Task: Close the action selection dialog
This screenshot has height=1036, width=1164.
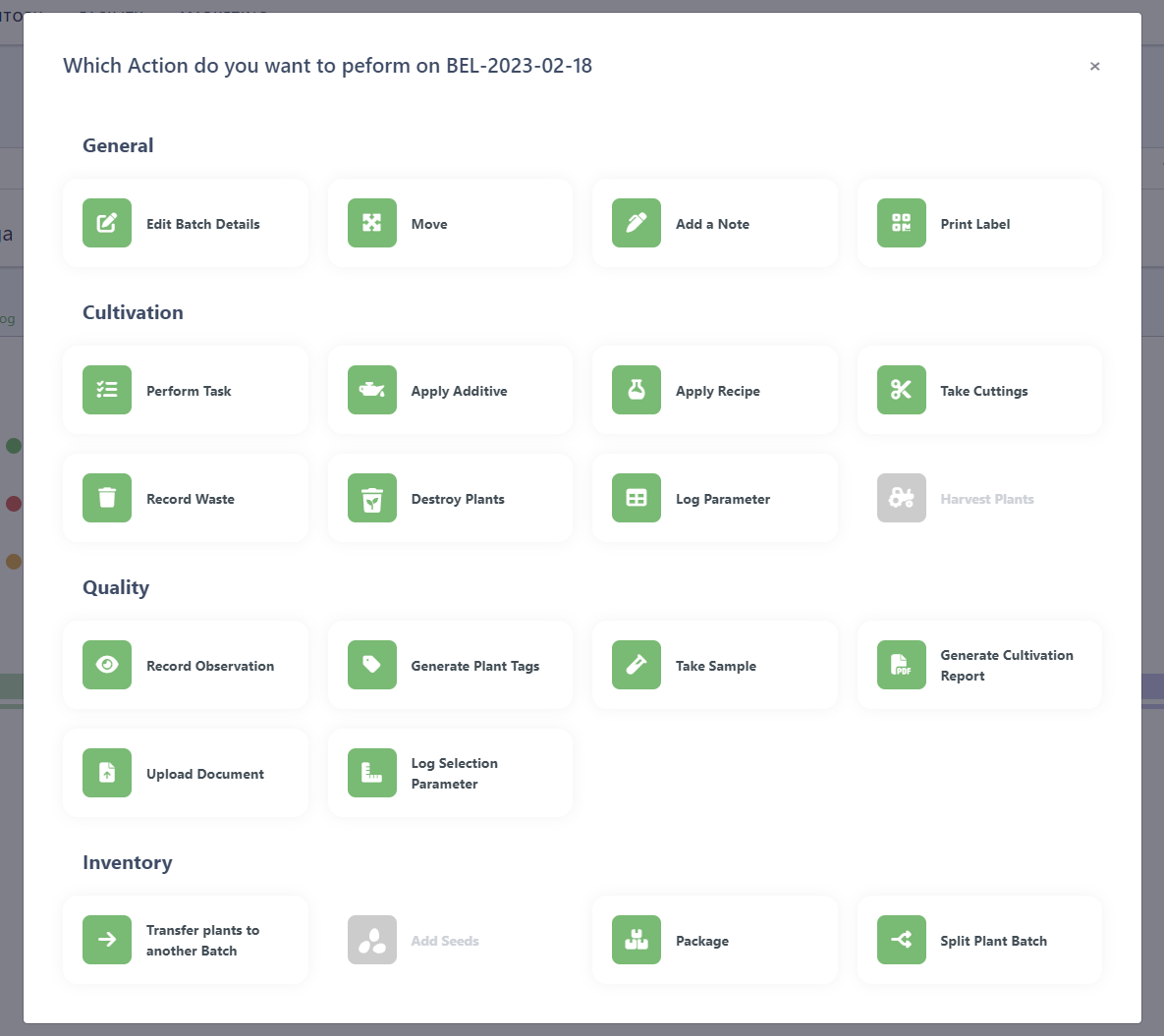Action: click(x=1094, y=67)
